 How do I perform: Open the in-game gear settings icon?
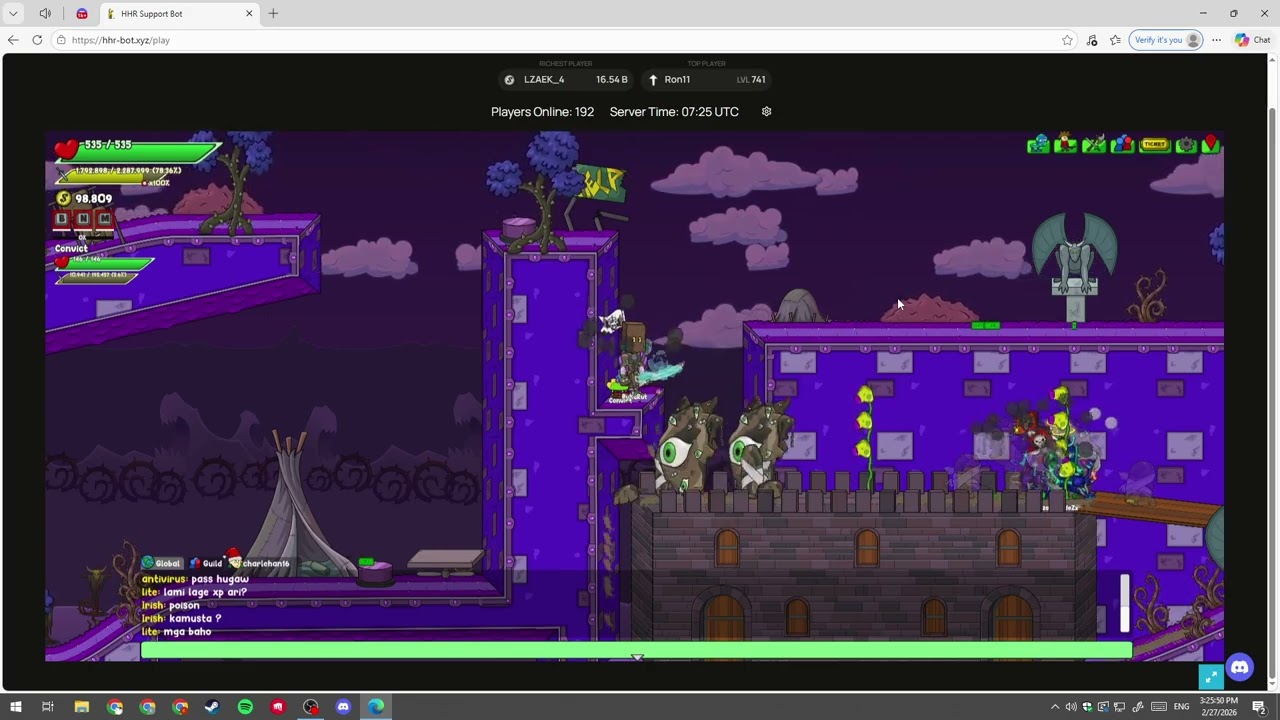[x=1186, y=145]
